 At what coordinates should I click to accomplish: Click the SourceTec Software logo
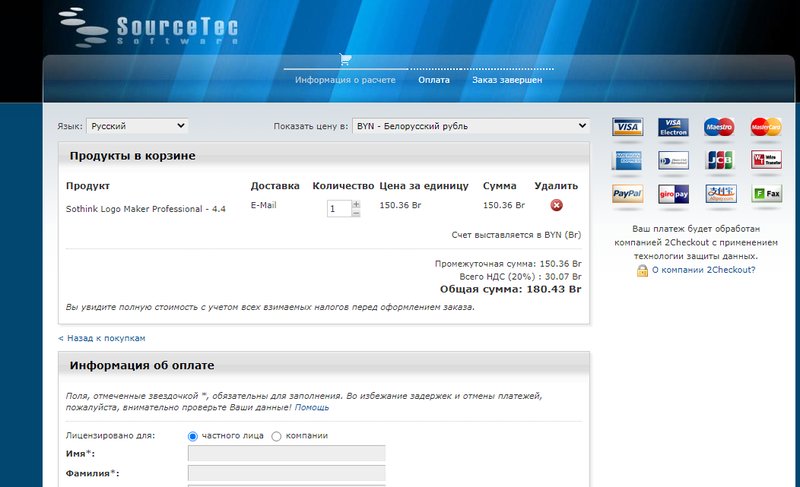[x=148, y=28]
